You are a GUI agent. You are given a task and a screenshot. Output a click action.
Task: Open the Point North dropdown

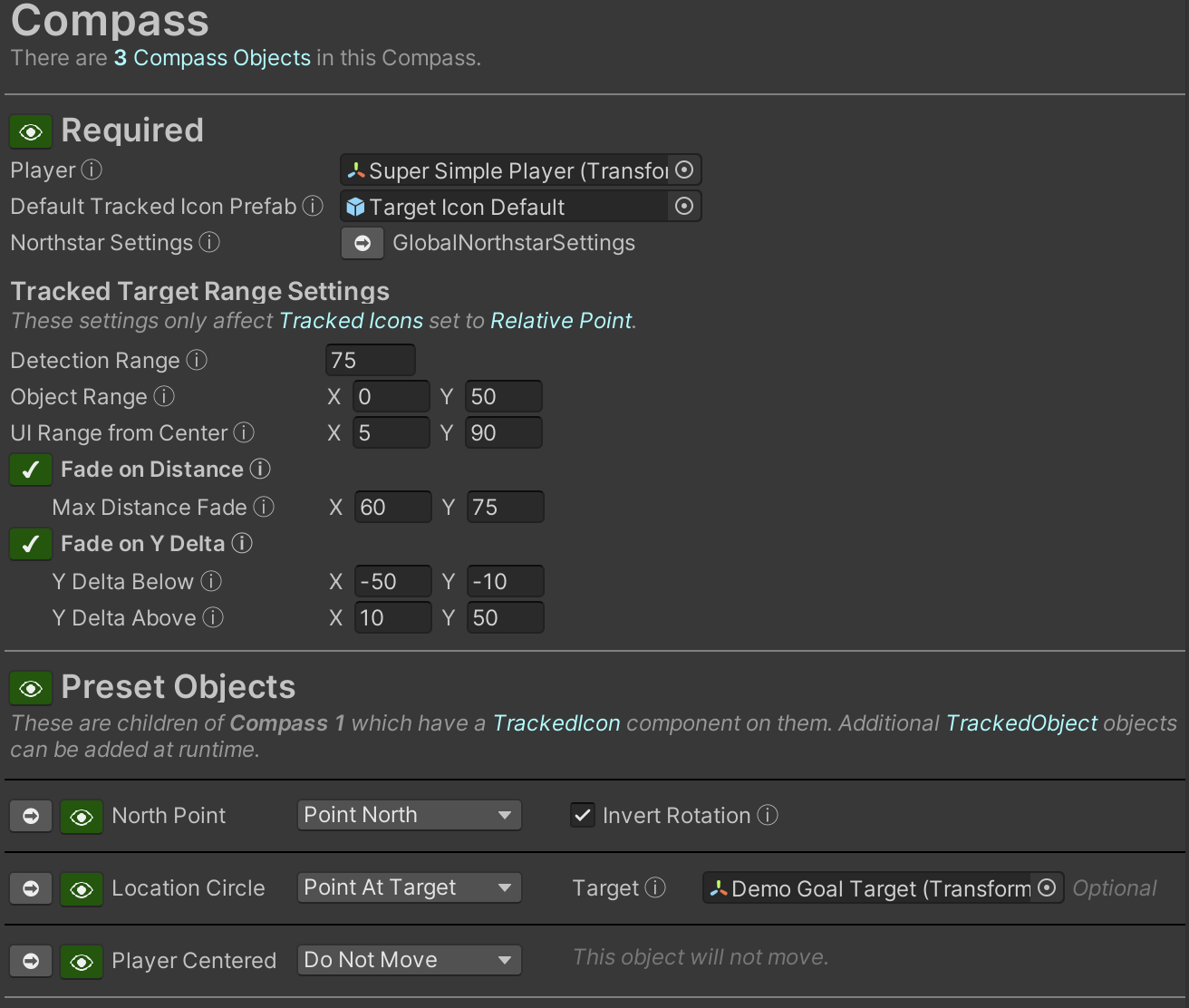coord(409,815)
